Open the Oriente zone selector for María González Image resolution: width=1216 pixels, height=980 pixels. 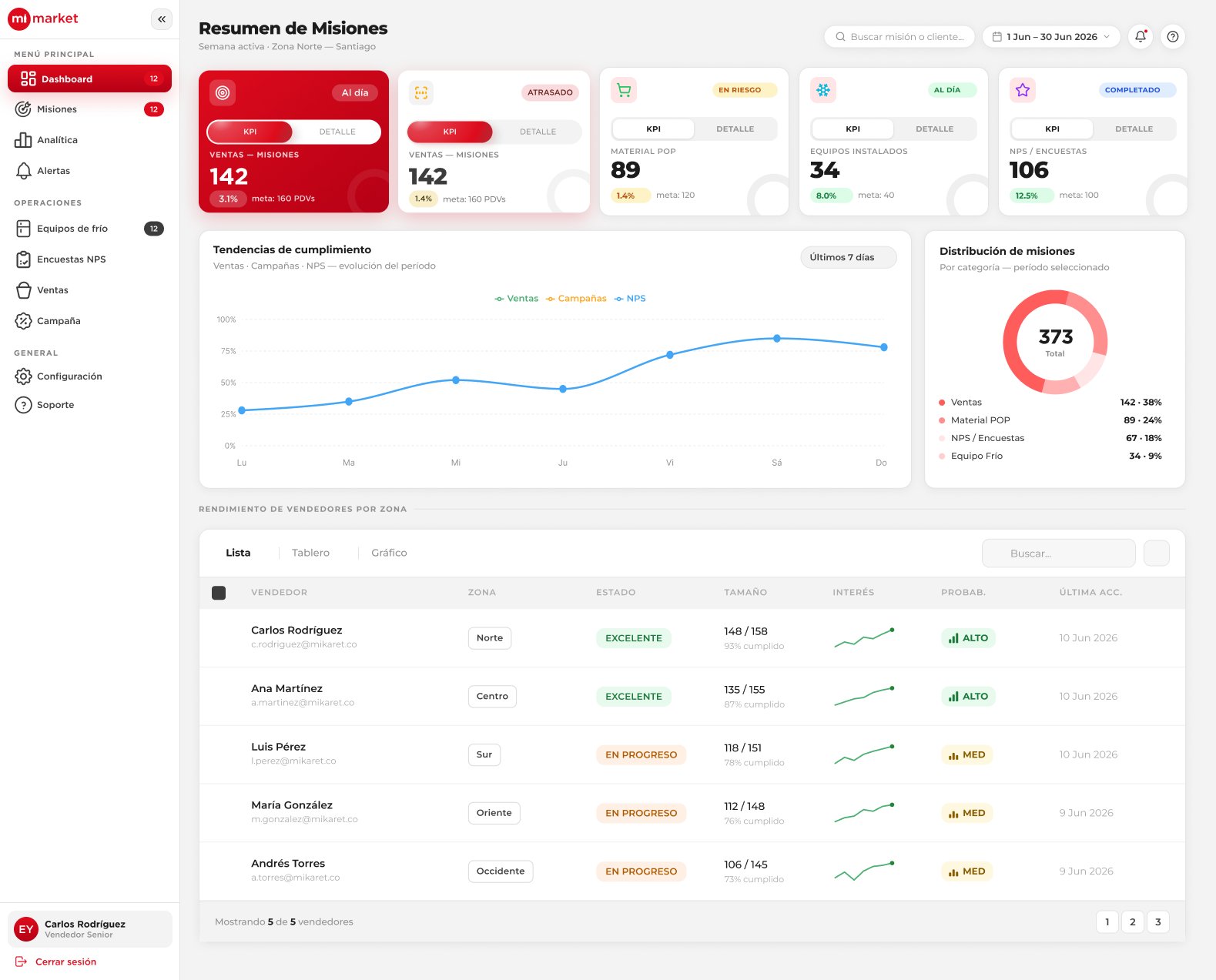pos(494,813)
